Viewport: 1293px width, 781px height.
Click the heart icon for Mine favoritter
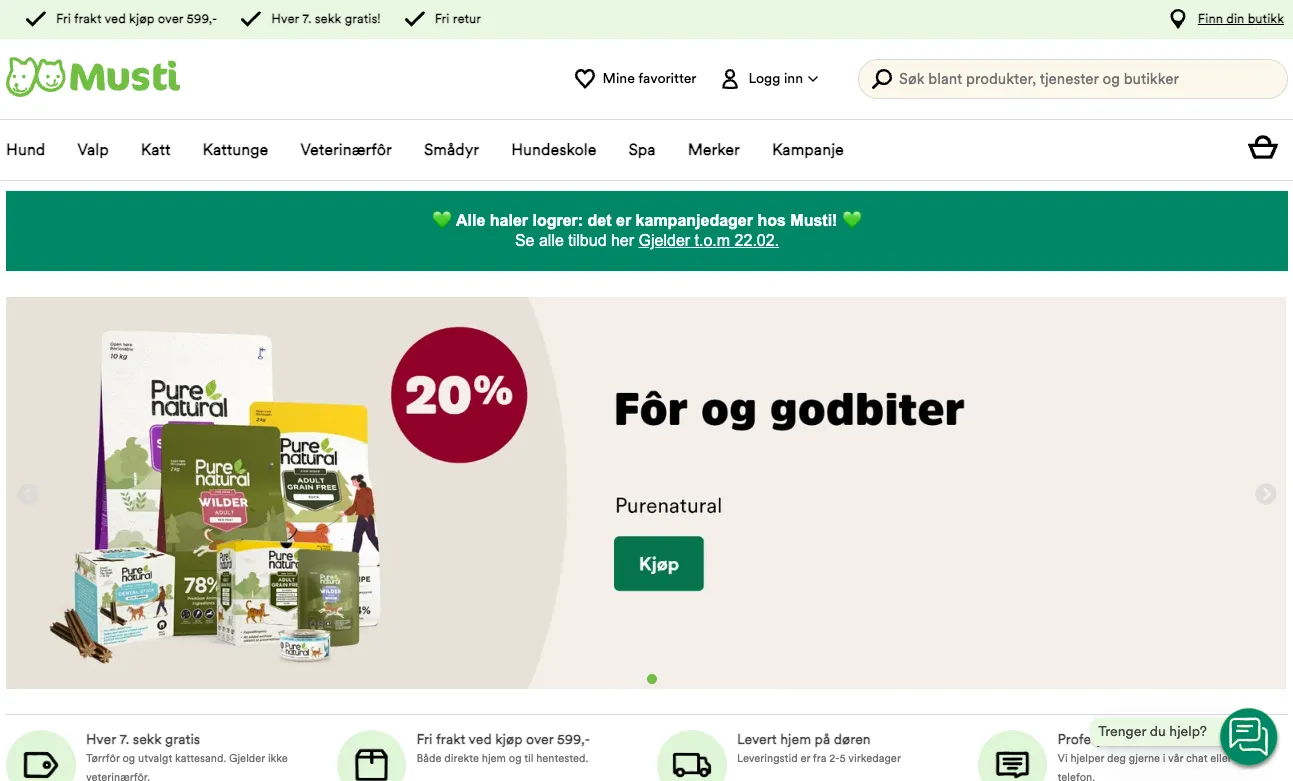(585, 78)
